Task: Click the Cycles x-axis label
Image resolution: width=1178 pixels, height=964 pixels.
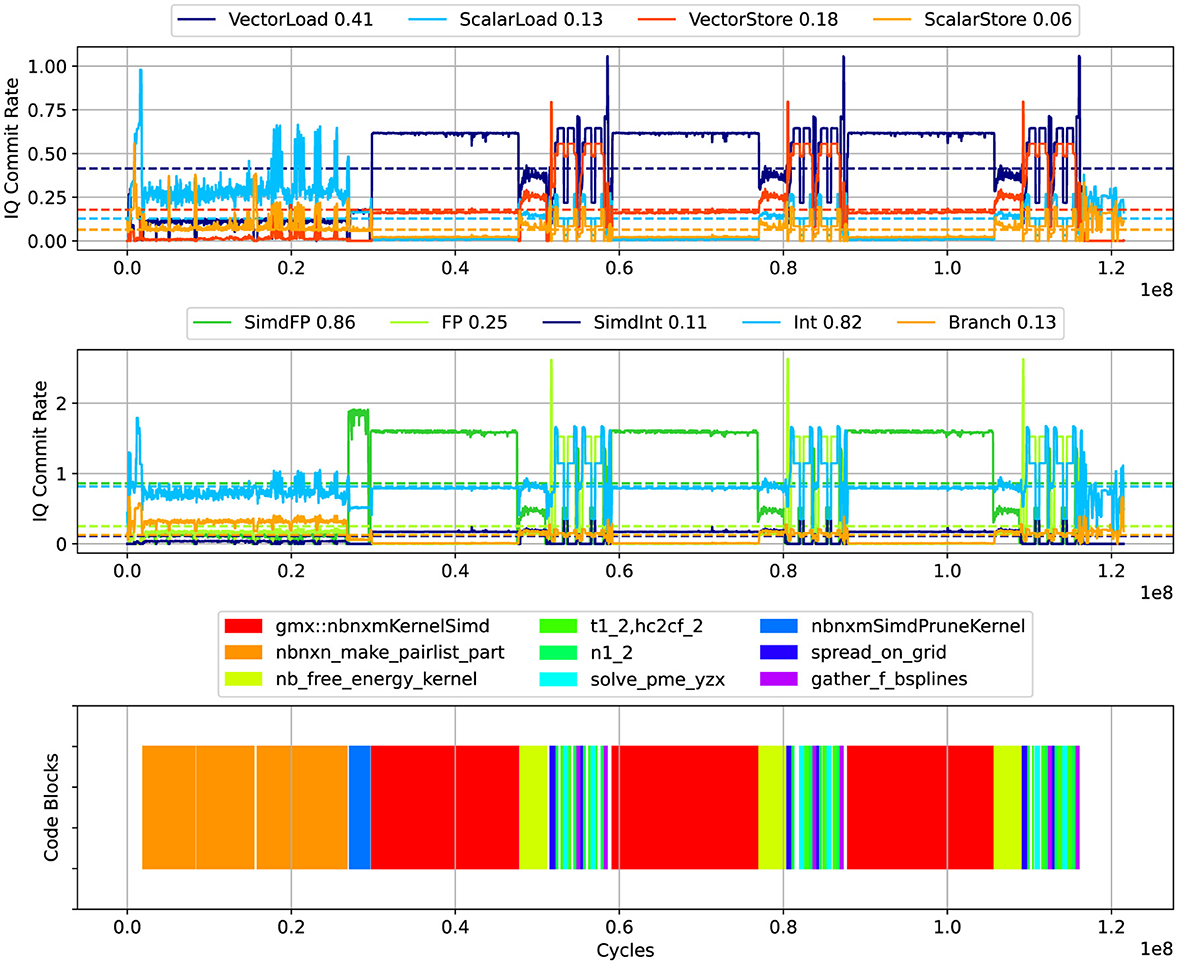Action: click(x=625, y=949)
